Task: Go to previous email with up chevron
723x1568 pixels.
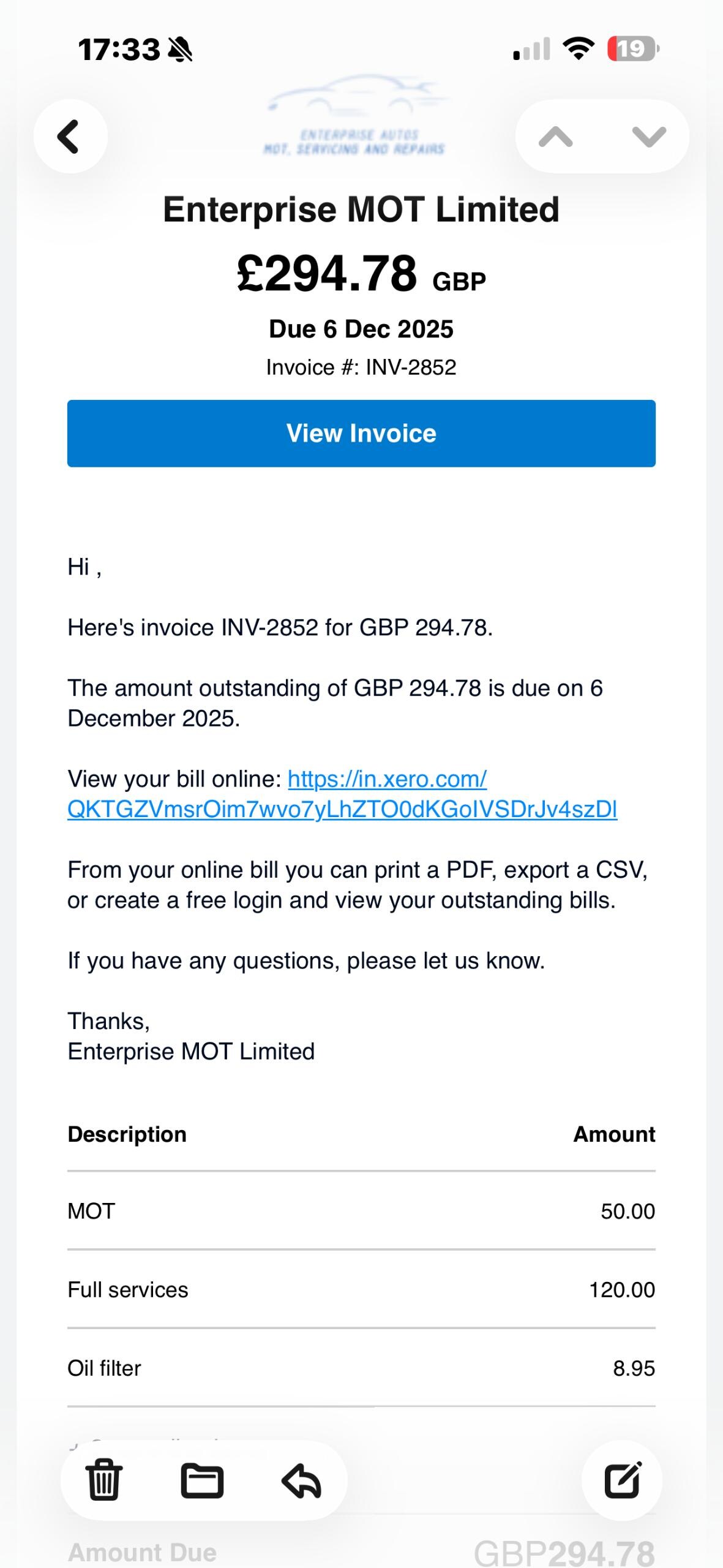Action: tap(556, 136)
